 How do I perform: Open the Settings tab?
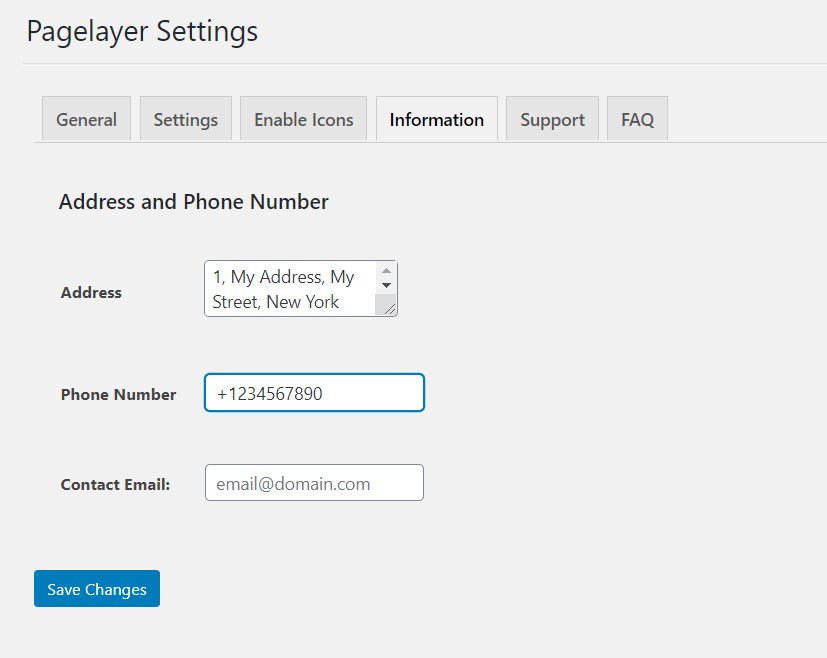click(x=185, y=119)
